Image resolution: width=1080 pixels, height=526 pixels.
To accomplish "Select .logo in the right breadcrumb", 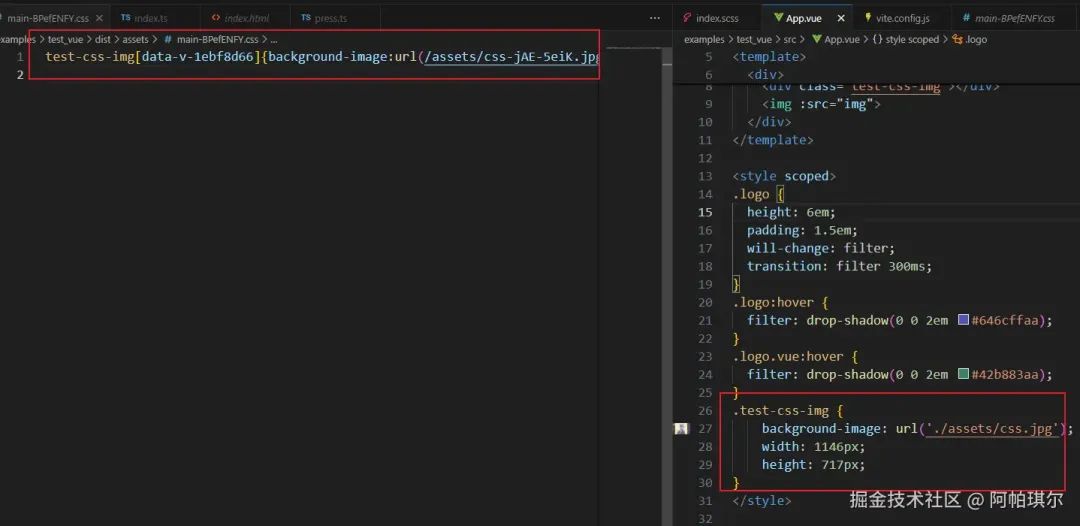I will (x=976, y=40).
